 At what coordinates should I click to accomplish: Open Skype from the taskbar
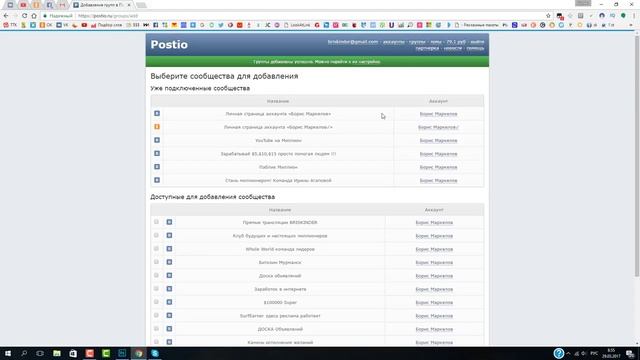tap(155, 353)
